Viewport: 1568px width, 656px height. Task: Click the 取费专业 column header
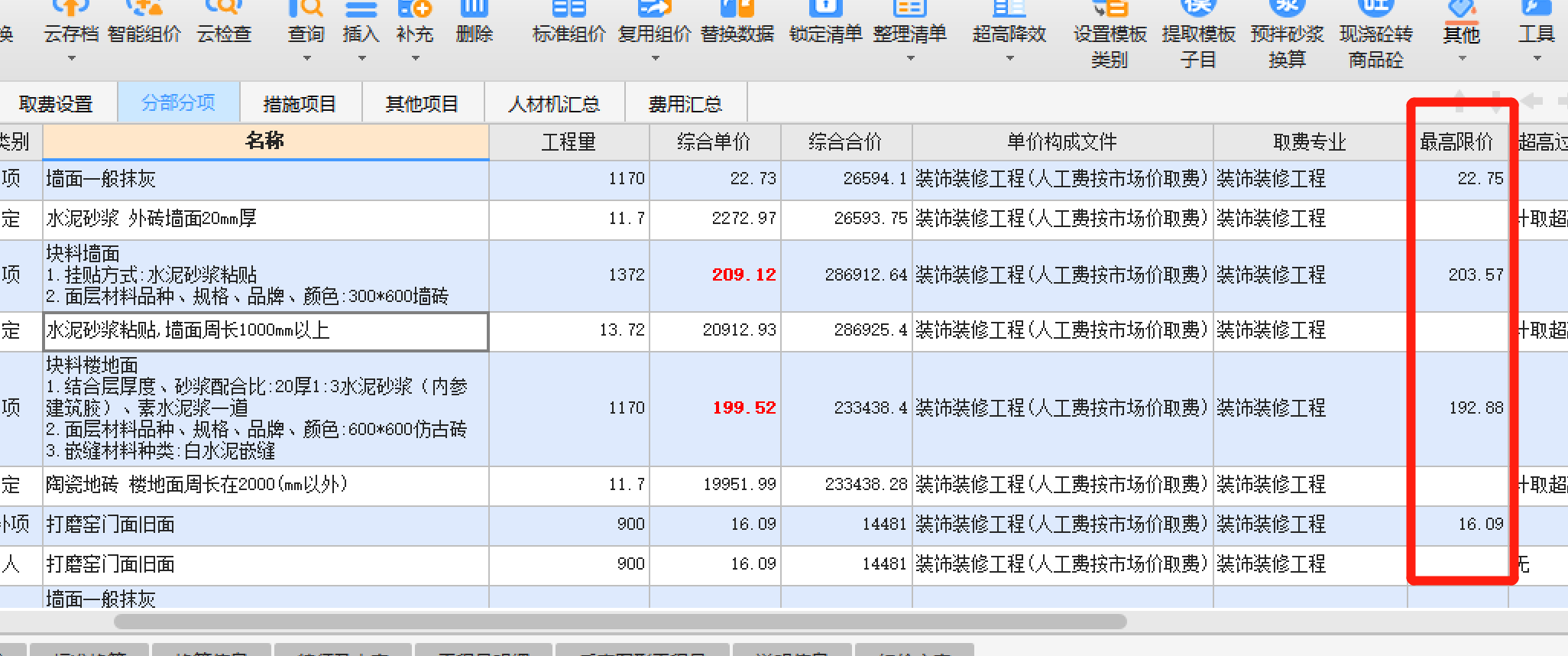click(x=1310, y=142)
